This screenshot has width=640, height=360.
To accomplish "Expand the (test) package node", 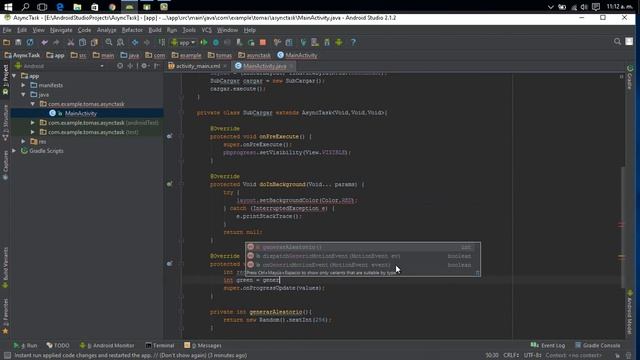I will (33, 132).
